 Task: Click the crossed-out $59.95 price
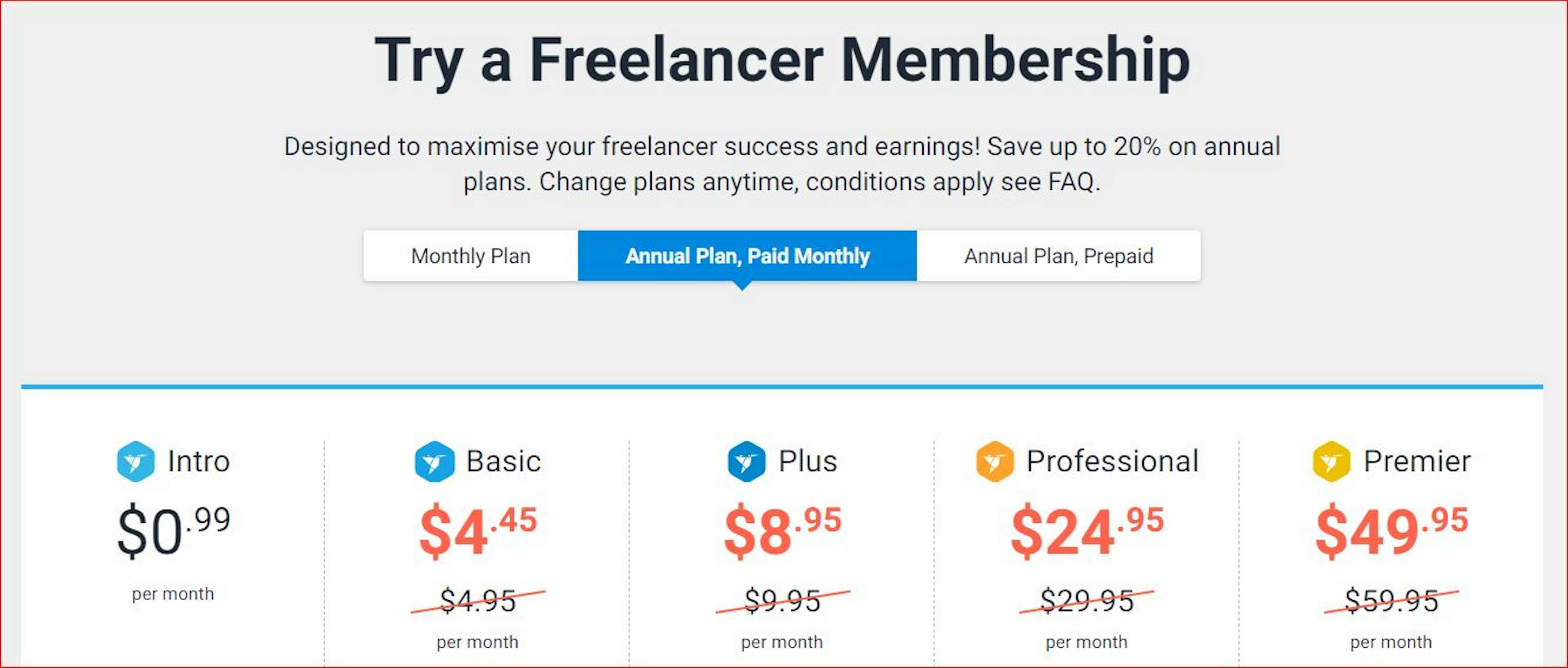1392,601
